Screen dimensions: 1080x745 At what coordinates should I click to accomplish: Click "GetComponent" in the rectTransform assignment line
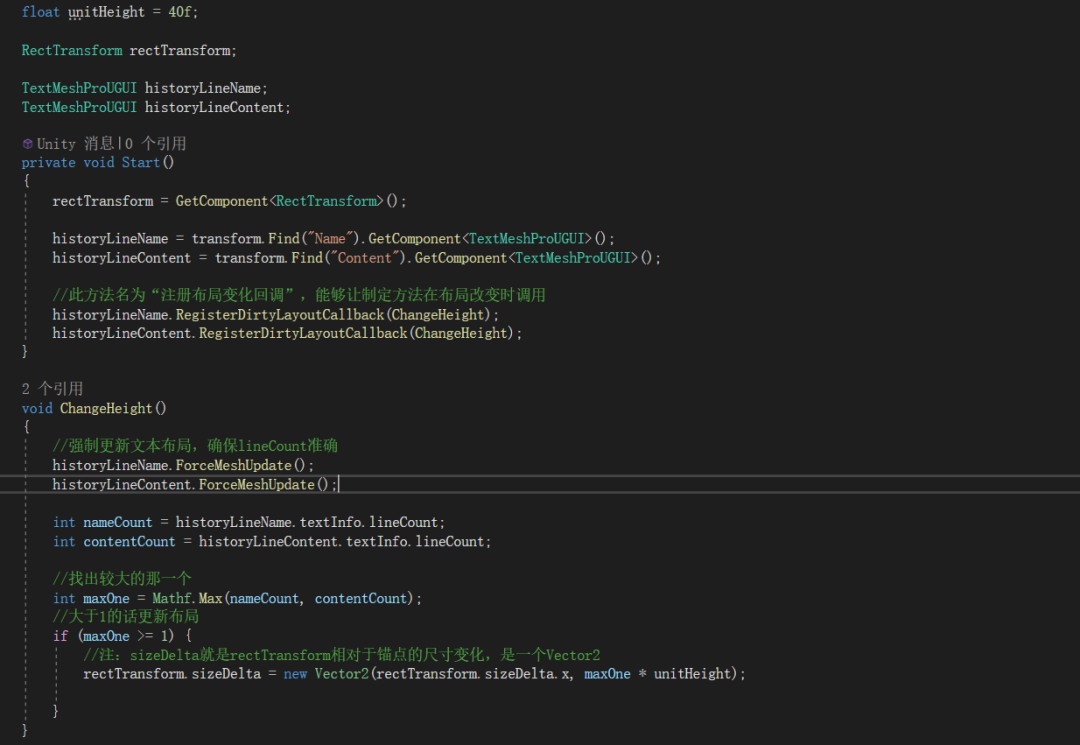click(x=222, y=201)
